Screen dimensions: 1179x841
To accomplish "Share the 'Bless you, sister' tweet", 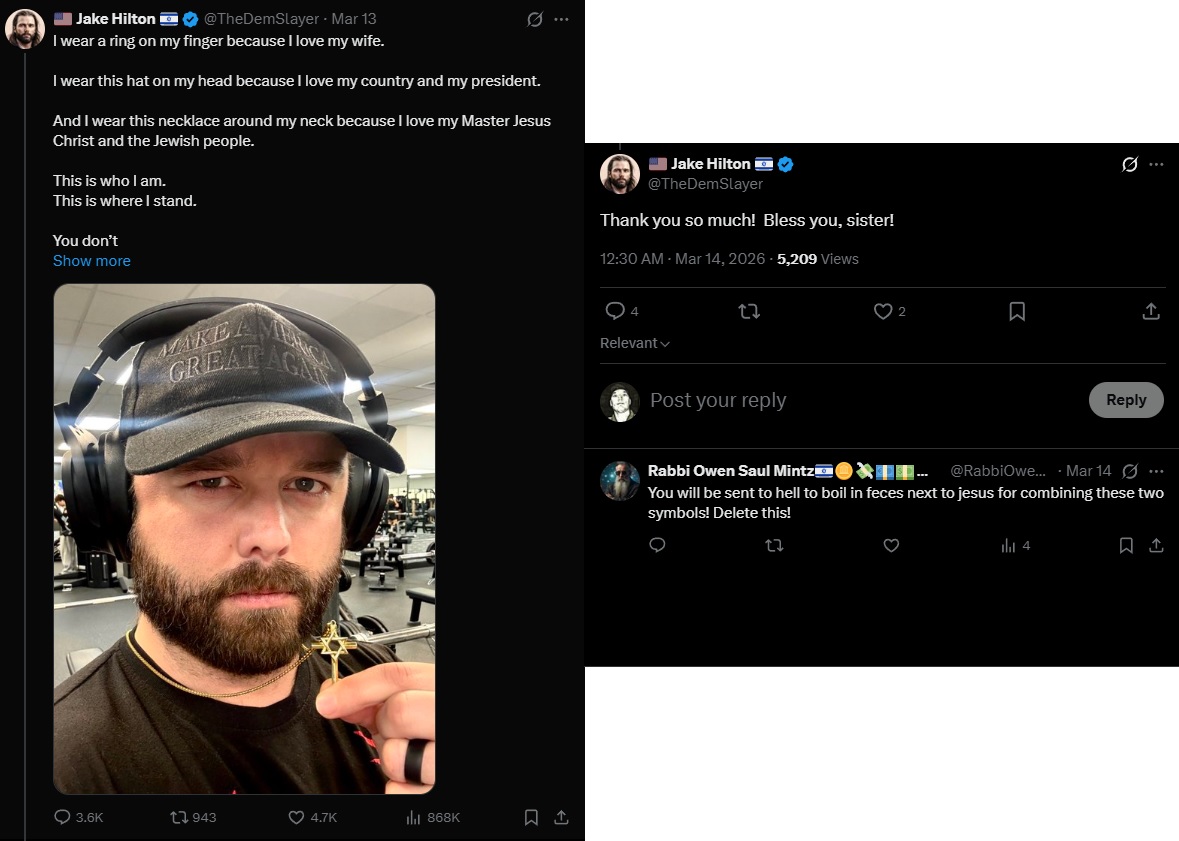I will tap(1151, 311).
